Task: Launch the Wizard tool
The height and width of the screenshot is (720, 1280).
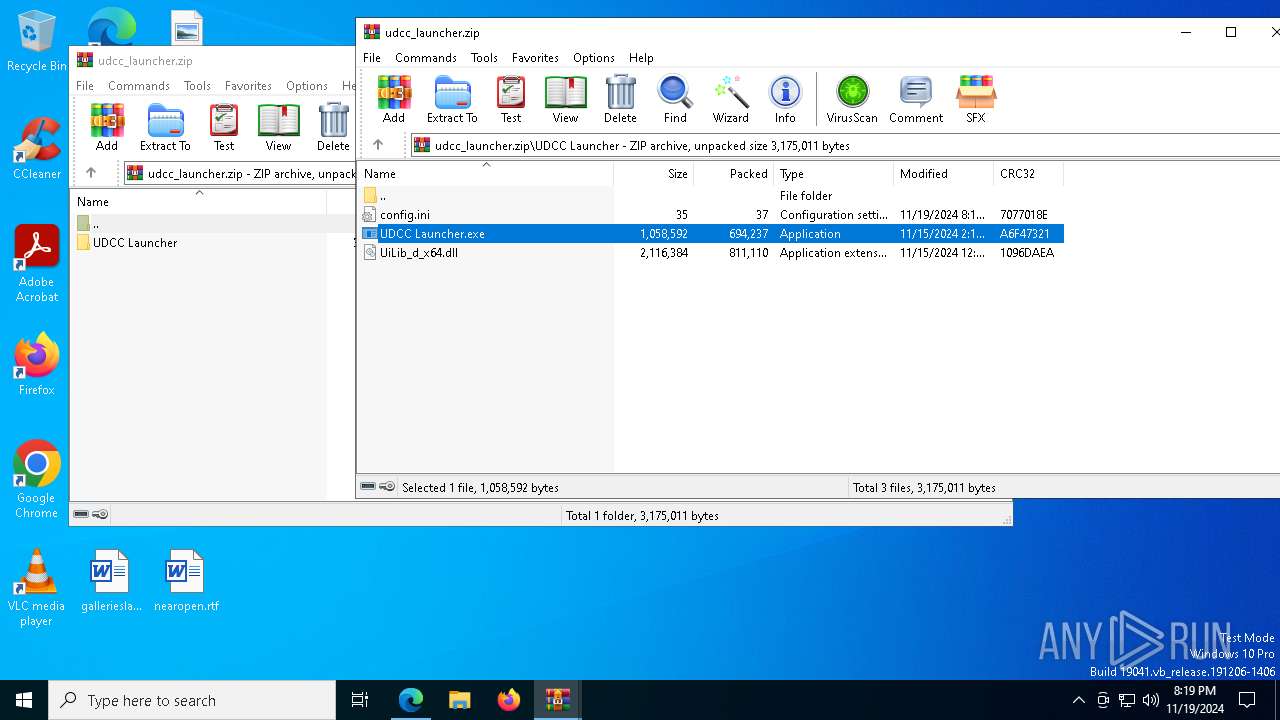Action: [x=730, y=99]
